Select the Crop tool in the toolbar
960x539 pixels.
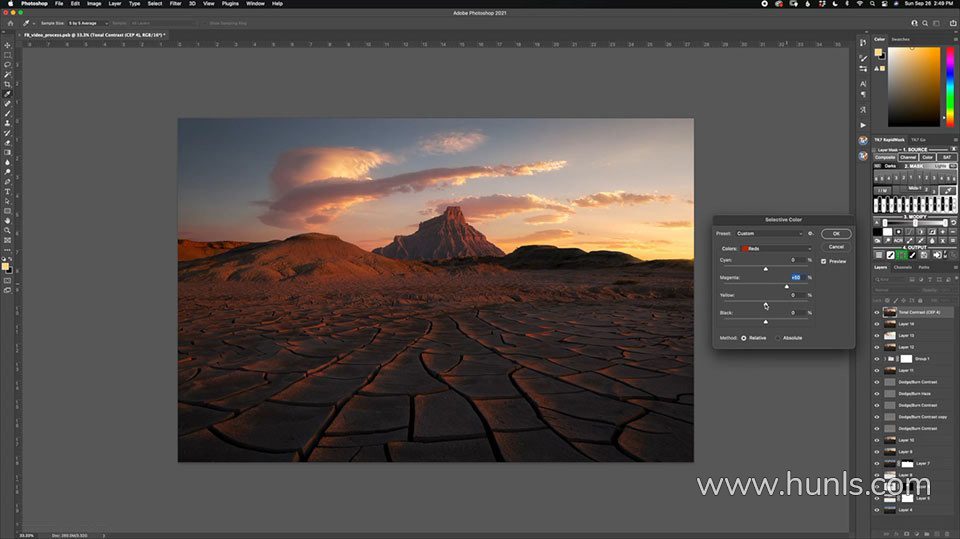click(7, 84)
